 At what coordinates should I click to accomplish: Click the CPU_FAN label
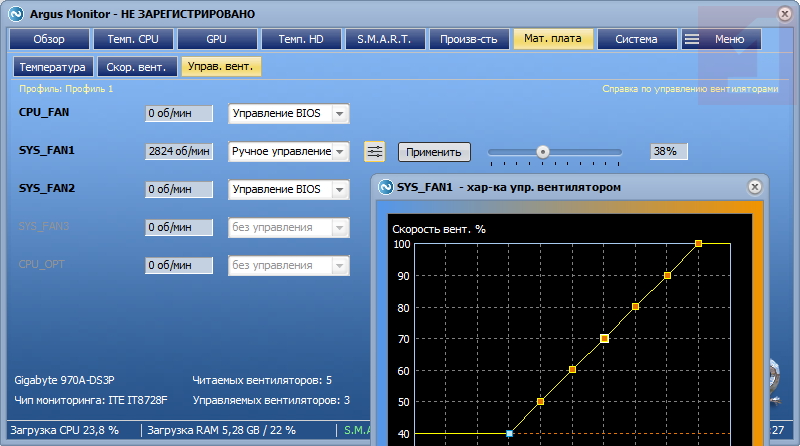tap(44, 112)
